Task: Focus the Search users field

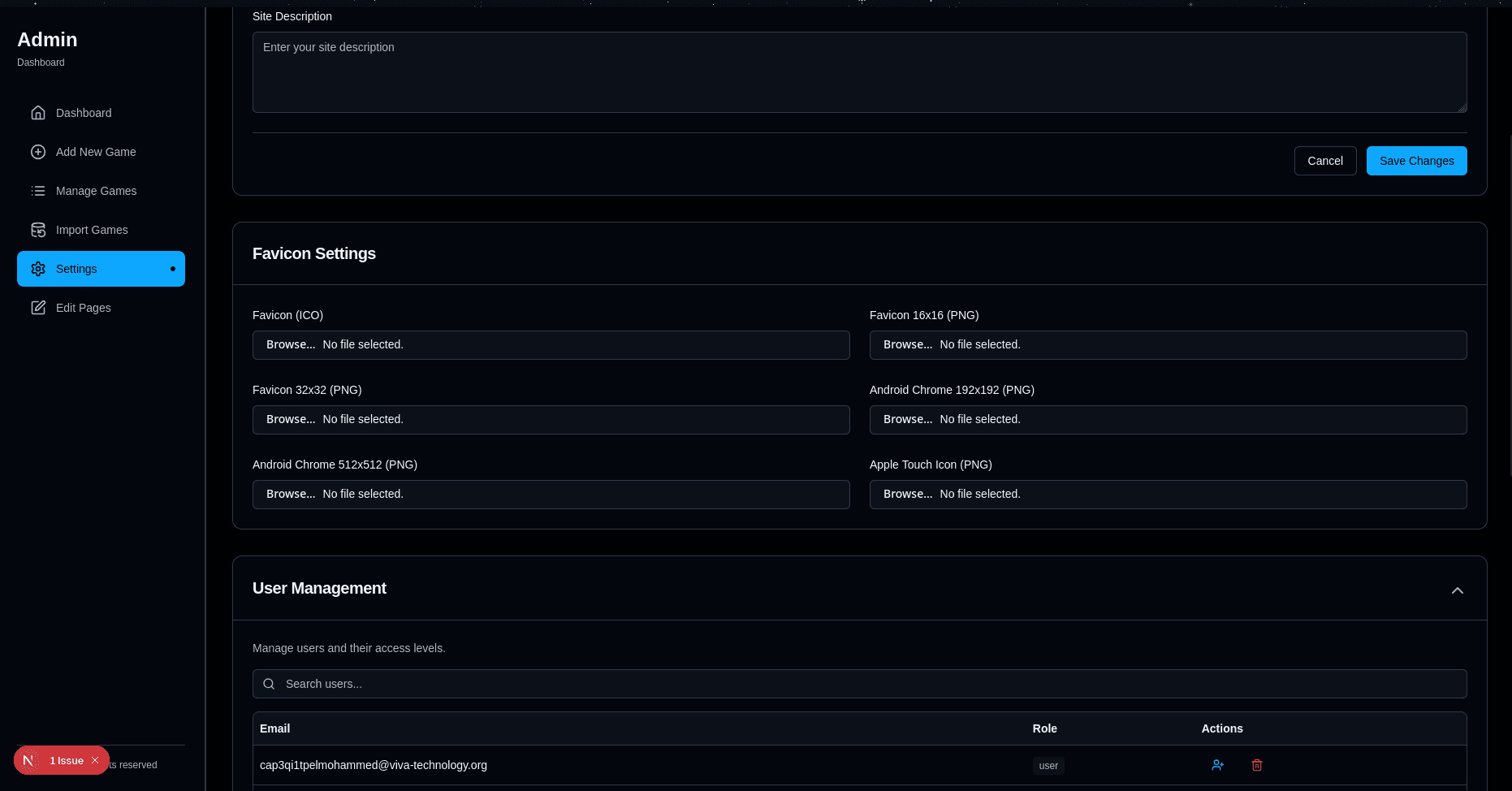Action: [x=859, y=684]
